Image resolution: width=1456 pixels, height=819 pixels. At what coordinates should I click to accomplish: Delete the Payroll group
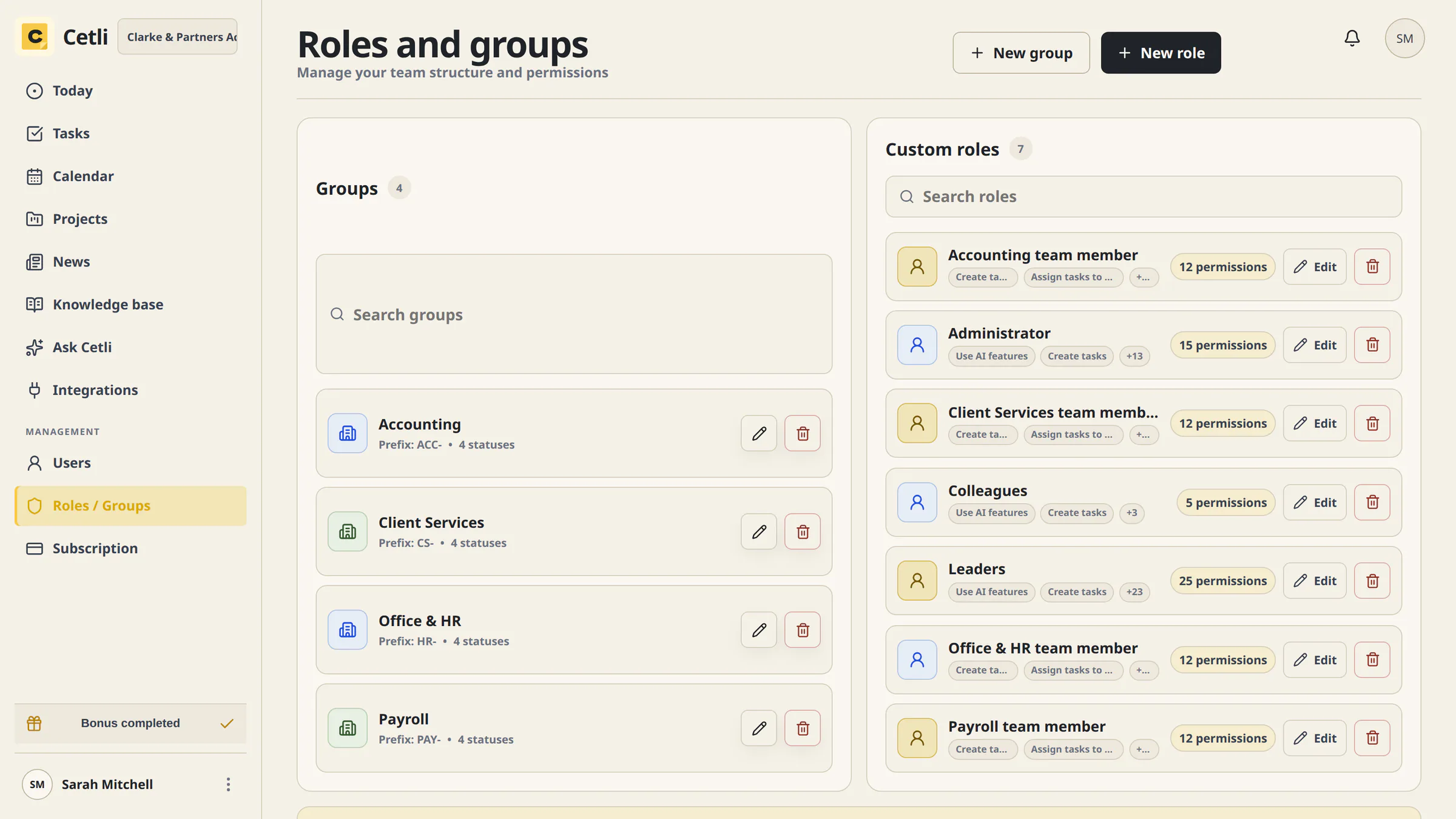(x=803, y=728)
